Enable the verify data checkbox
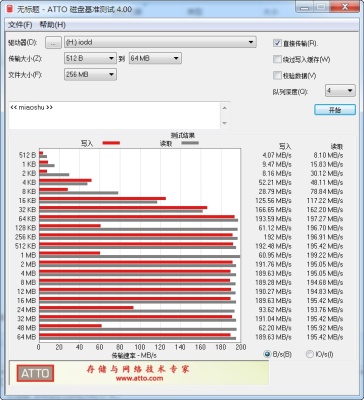The image size is (364, 400). [277, 76]
